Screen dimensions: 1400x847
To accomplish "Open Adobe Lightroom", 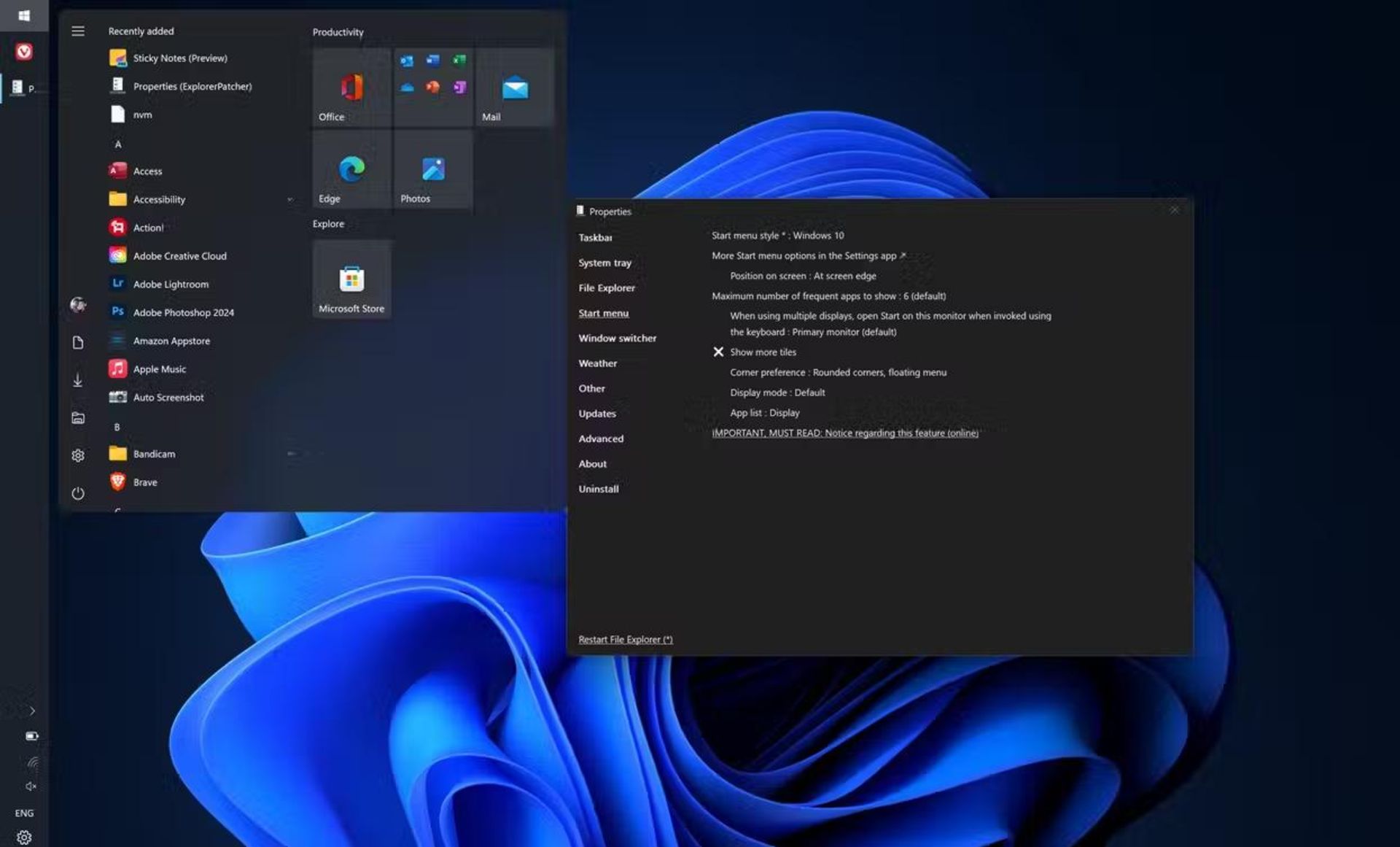I will 170,284.
